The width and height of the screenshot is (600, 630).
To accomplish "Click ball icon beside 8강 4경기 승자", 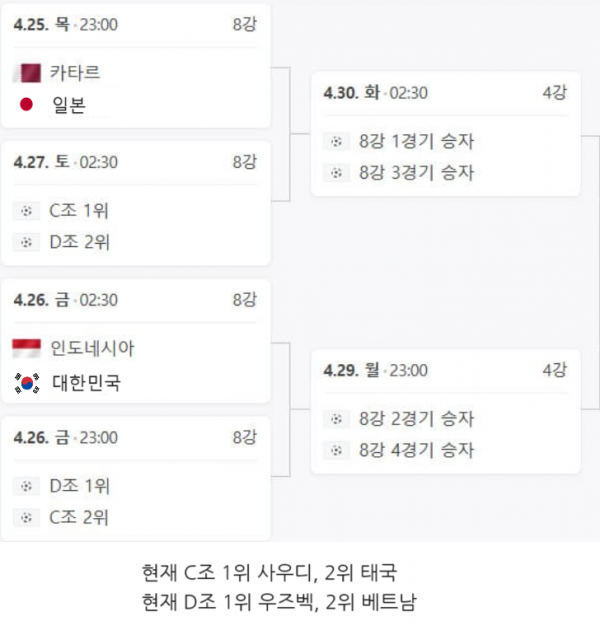I will [336, 450].
